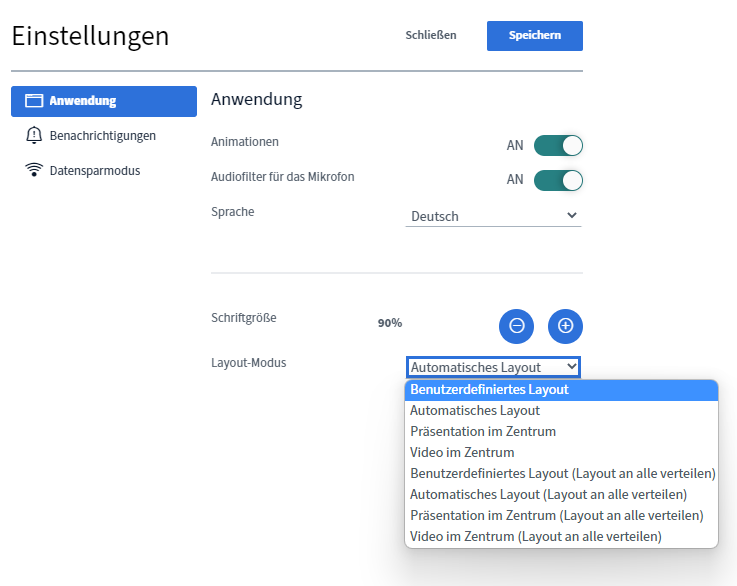Open the Sprache language dropdown
This screenshot has height=586, width=737.
[x=493, y=216]
